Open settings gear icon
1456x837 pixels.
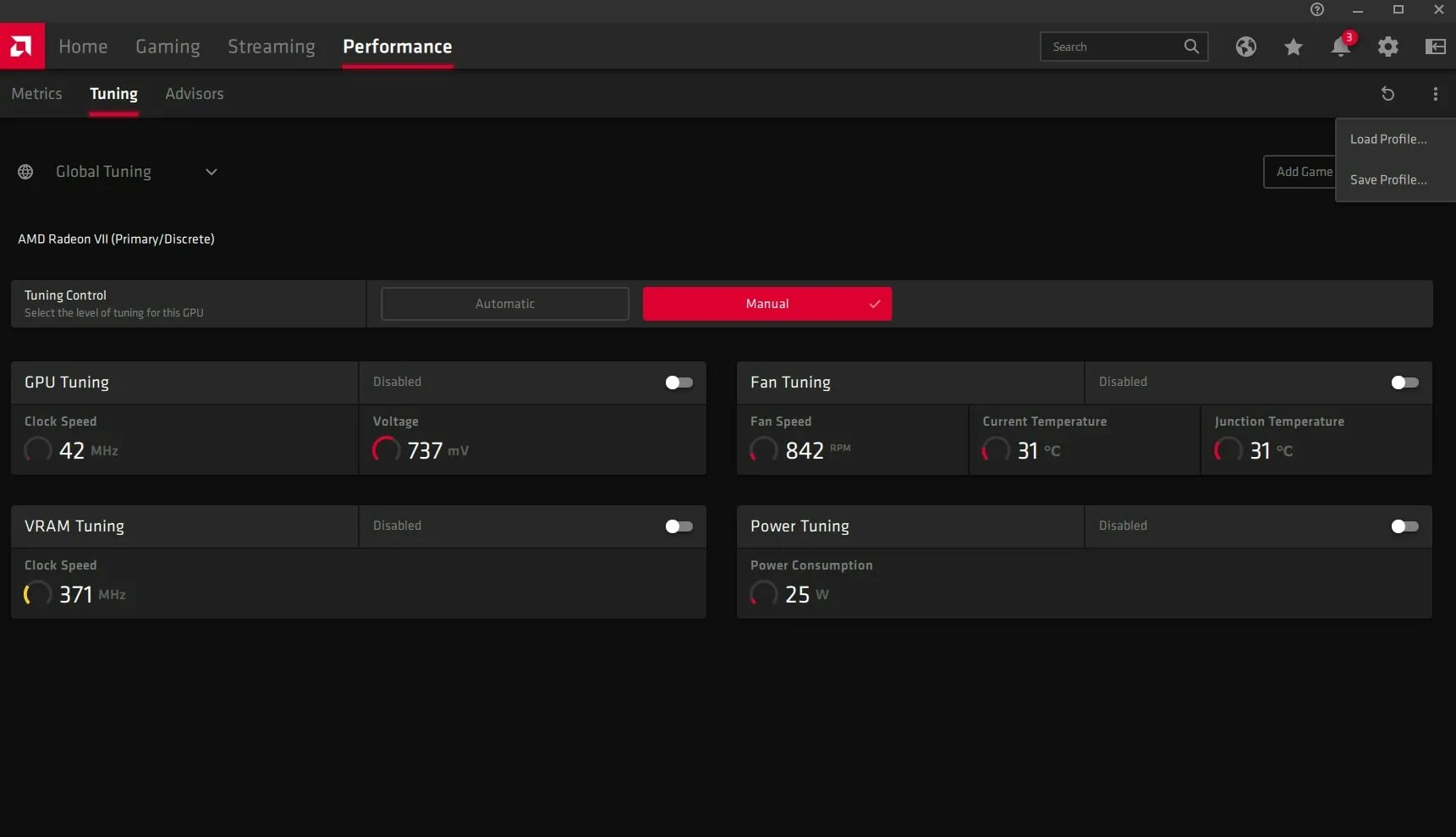1388,47
